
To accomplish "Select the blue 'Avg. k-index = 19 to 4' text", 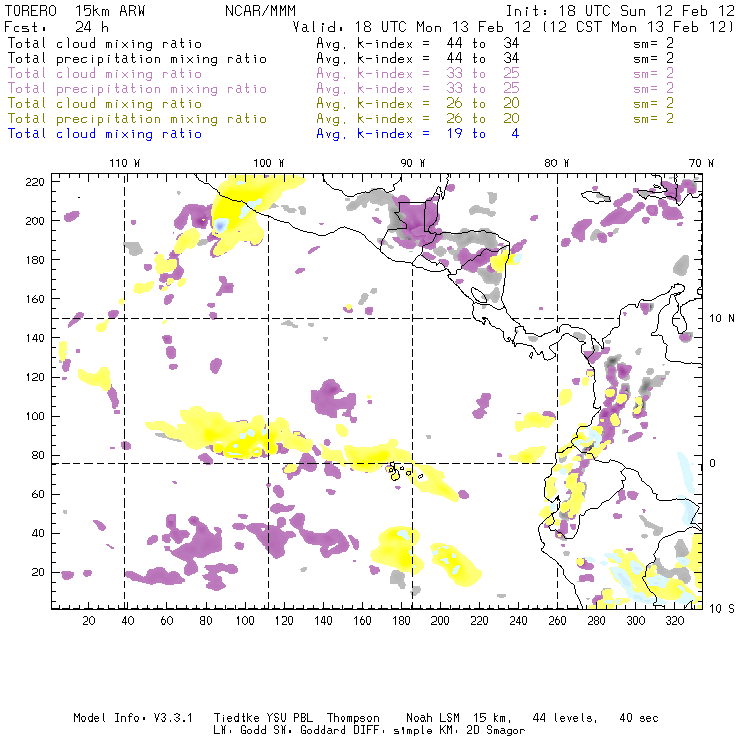I will 418,134.
